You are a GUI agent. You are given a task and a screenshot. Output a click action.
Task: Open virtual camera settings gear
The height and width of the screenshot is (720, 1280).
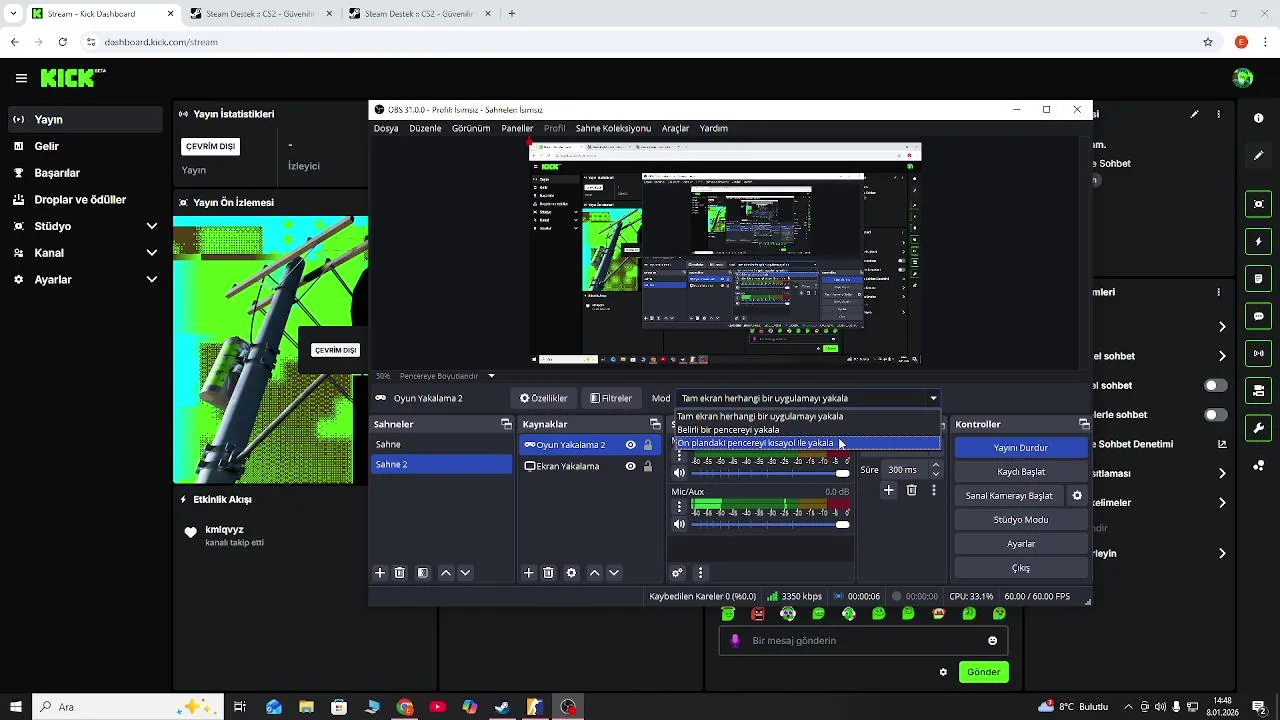pos(1077,496)
